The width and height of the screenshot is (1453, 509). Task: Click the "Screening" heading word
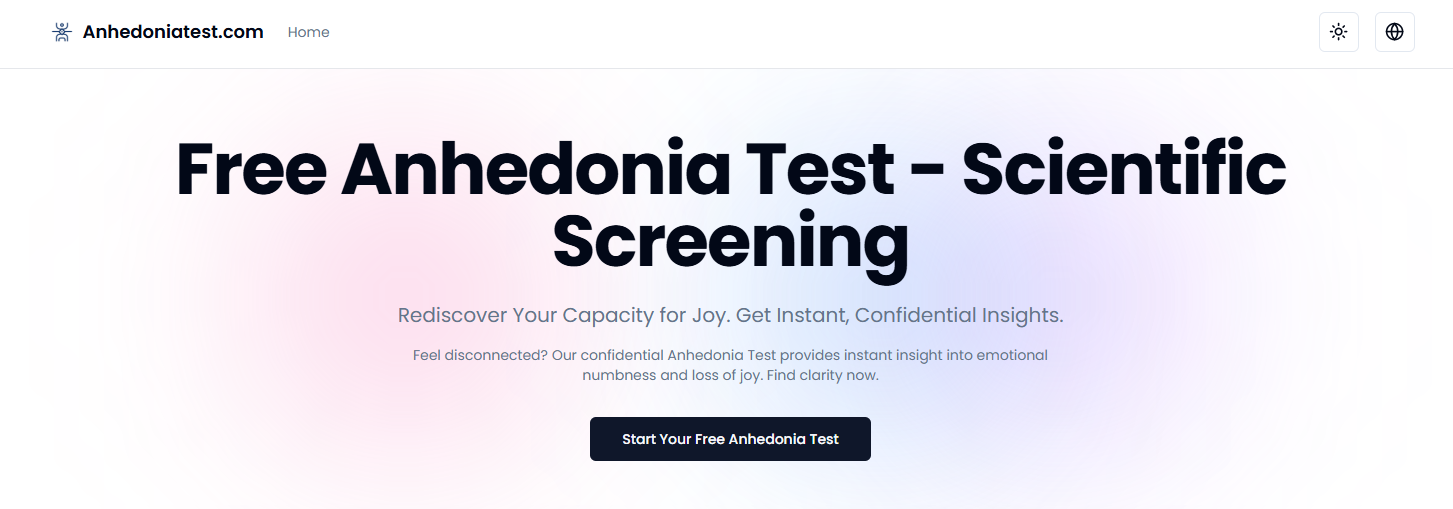coord(730,244)
